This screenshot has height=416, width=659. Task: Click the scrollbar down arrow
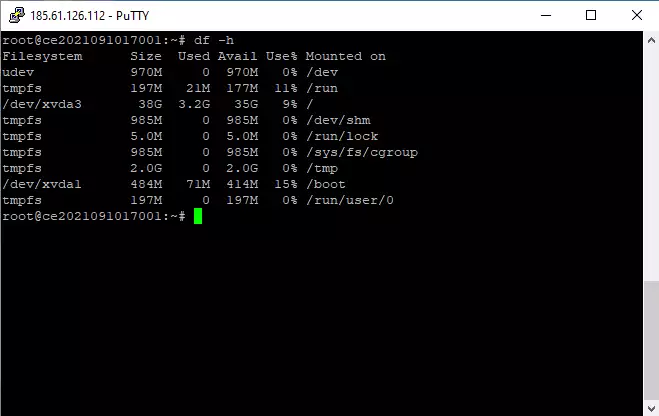[651, 408]
